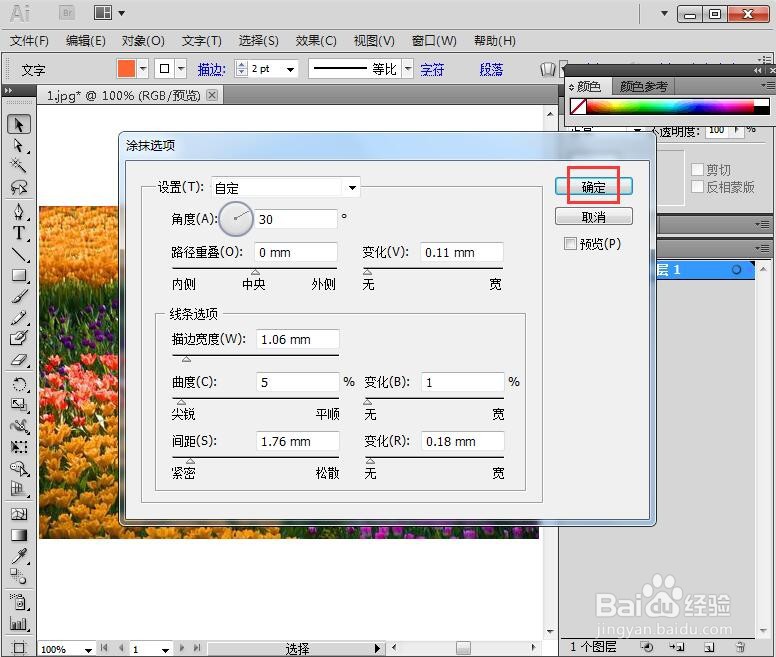This screenshot has width=776, height=657.
Task: Open the 编辑(E) menu
Action: pyautogui.click(x=86, y=41)
